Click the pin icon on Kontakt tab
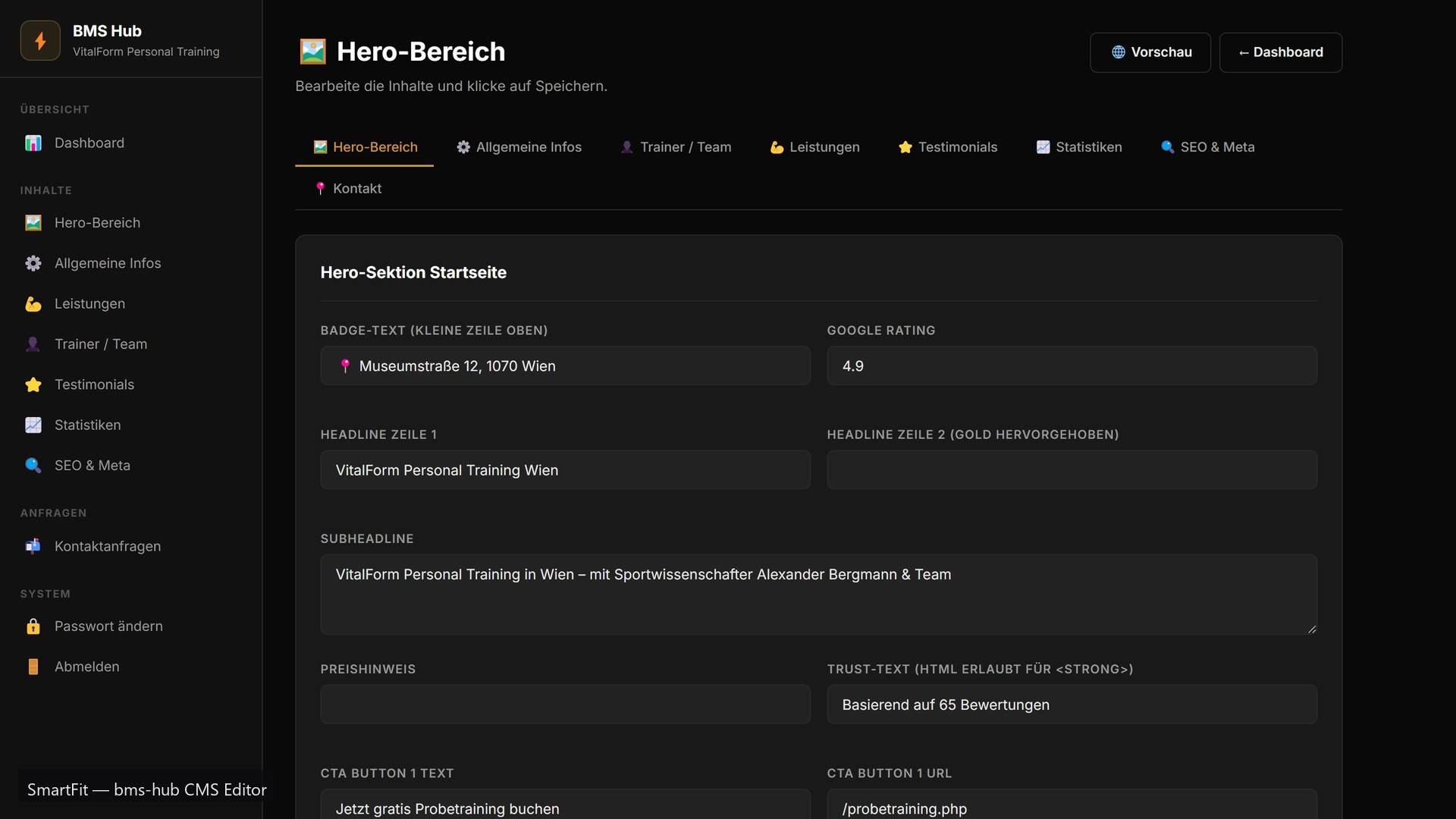Image resolution: width=1456 pixels, height=819 pixels. 320,189
